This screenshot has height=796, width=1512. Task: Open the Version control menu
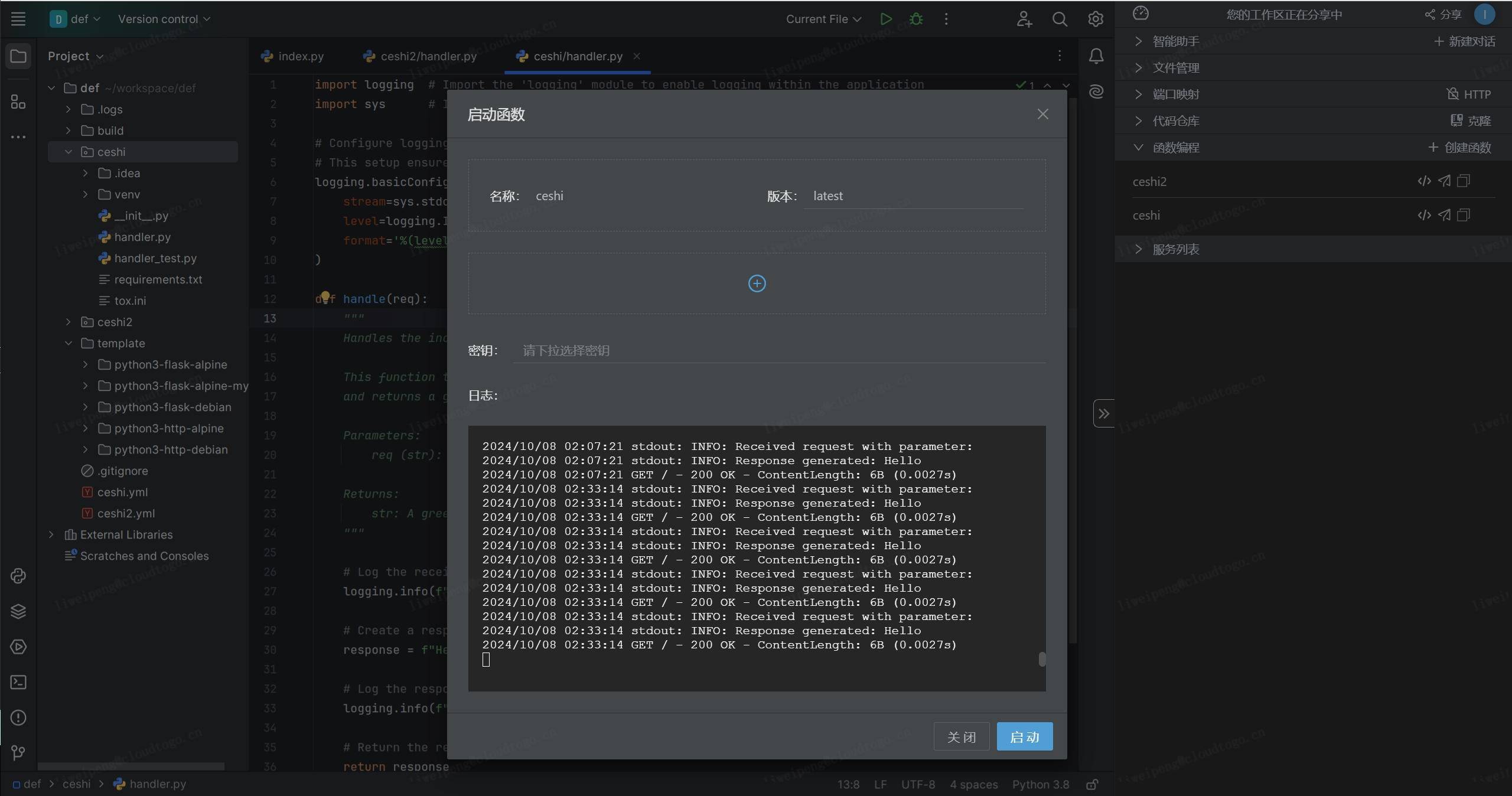coord(164,19)
